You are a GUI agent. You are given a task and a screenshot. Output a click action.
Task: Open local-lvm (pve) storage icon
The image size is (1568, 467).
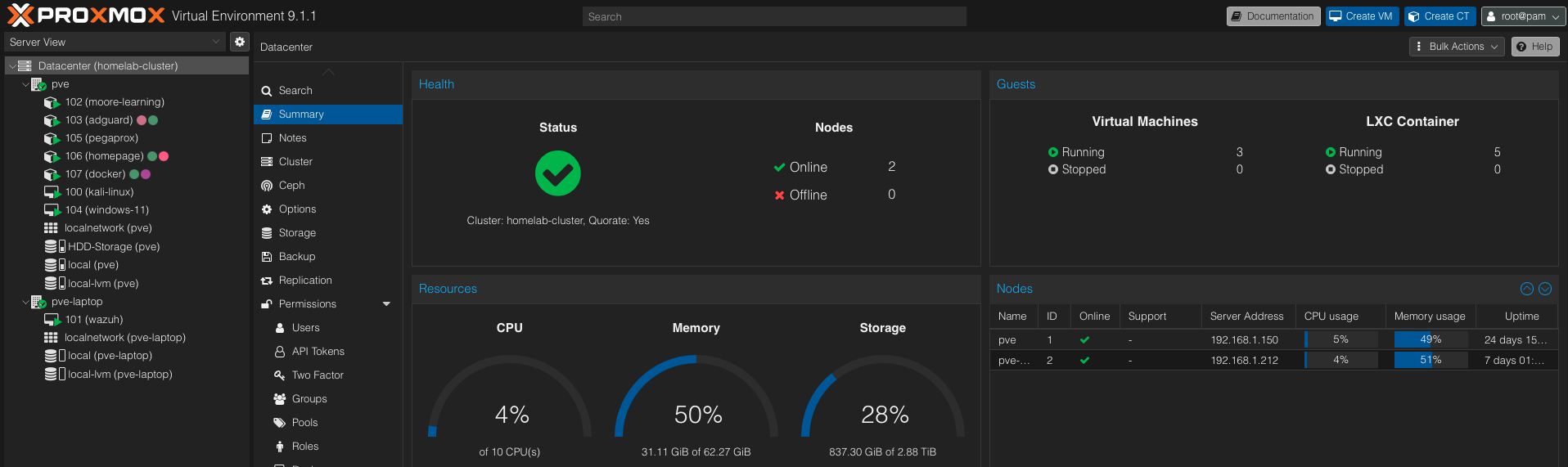click(54, 283)
